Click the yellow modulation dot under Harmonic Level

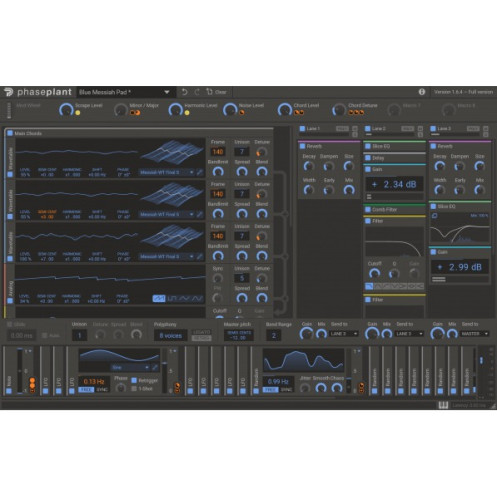187,113
